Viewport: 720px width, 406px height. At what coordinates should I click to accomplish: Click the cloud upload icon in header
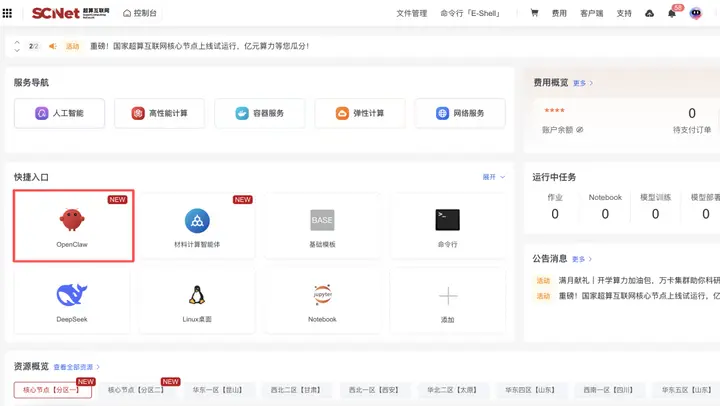click(649, 14)
